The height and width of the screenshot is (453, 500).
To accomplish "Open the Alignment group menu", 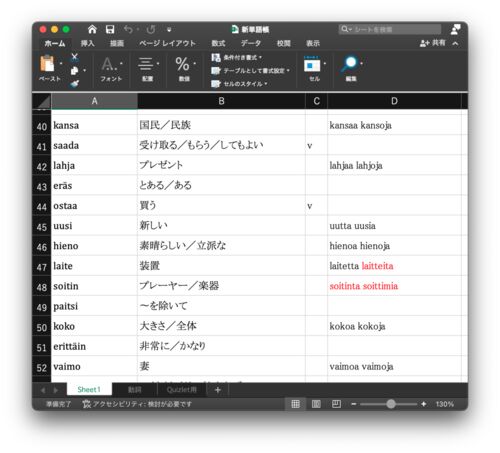I will click(x=148, y=69).
